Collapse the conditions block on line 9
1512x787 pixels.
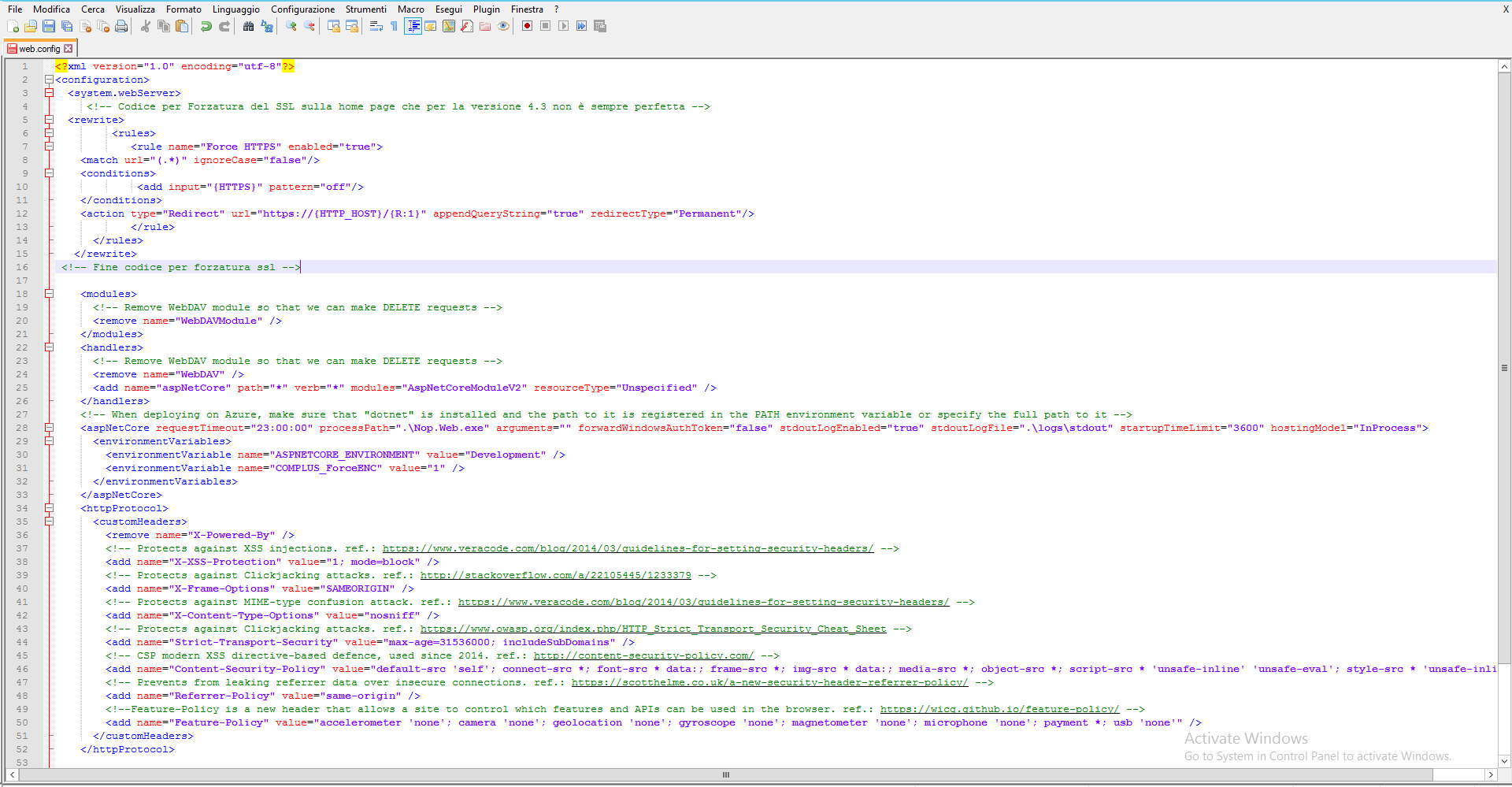point(49,173)
